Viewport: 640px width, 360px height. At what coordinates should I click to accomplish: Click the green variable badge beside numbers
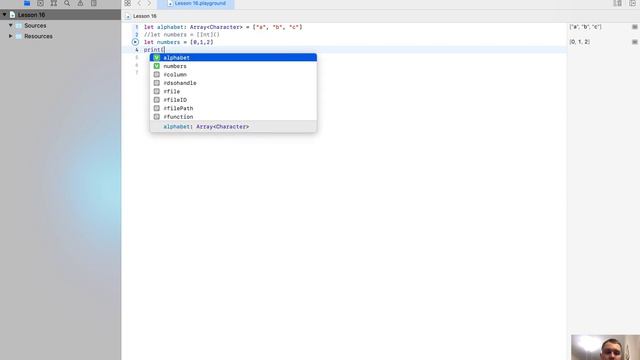click(157, 66)
